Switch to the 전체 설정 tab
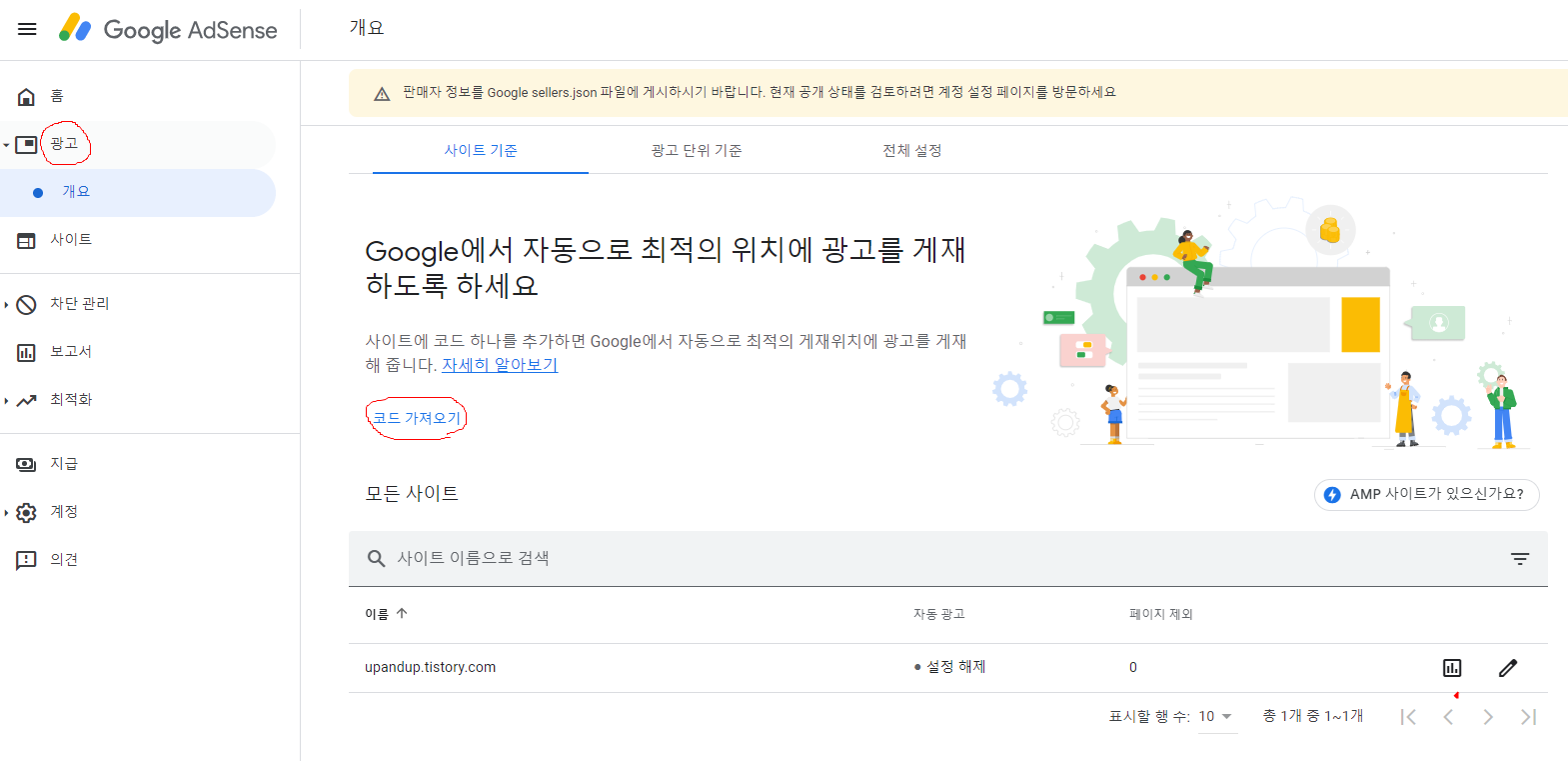This screenshot has height=761, width=1568. click(912, 150)
